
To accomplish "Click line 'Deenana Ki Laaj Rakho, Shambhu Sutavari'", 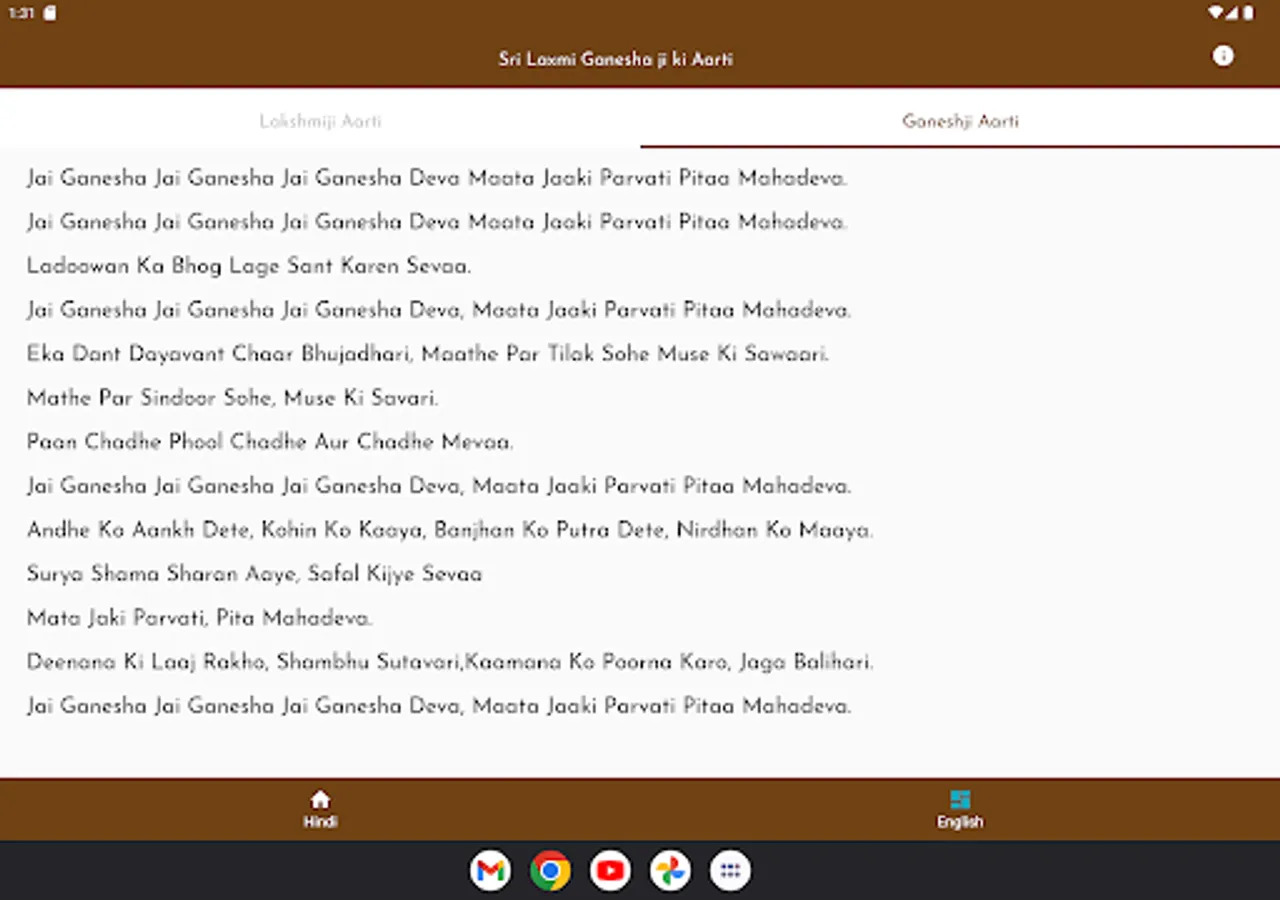I will pos(450,662).
